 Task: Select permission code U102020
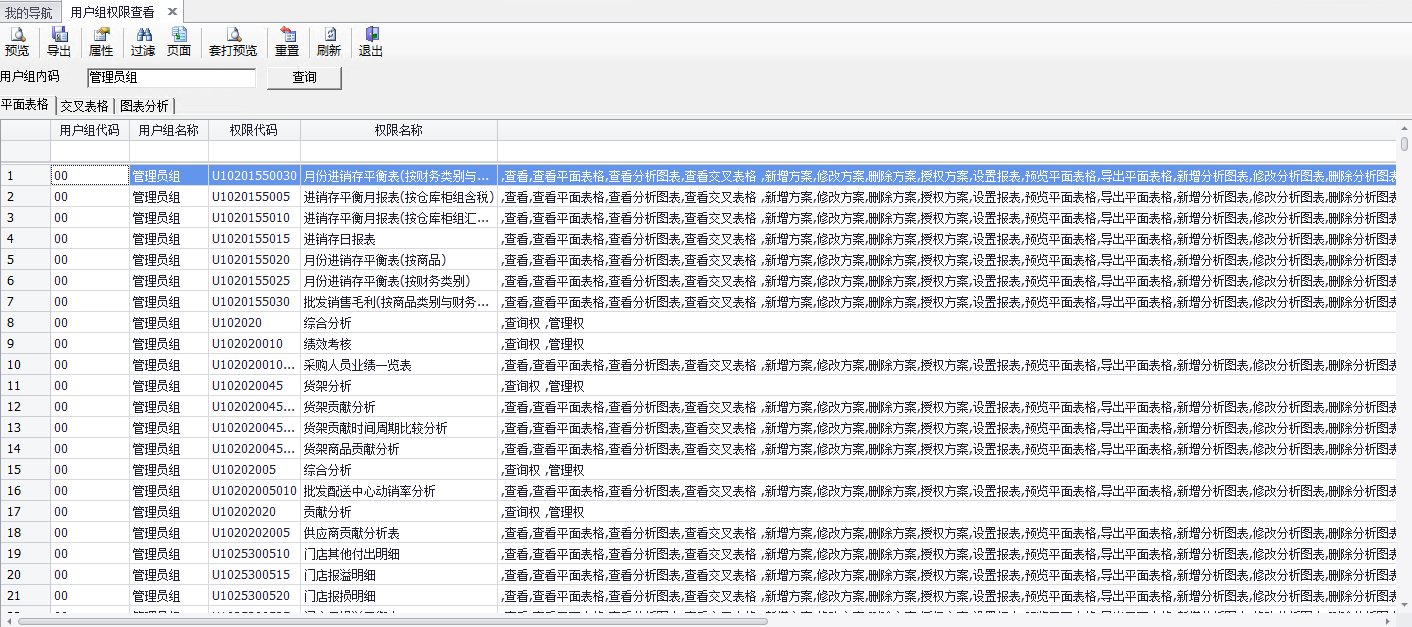click(254, 323)
